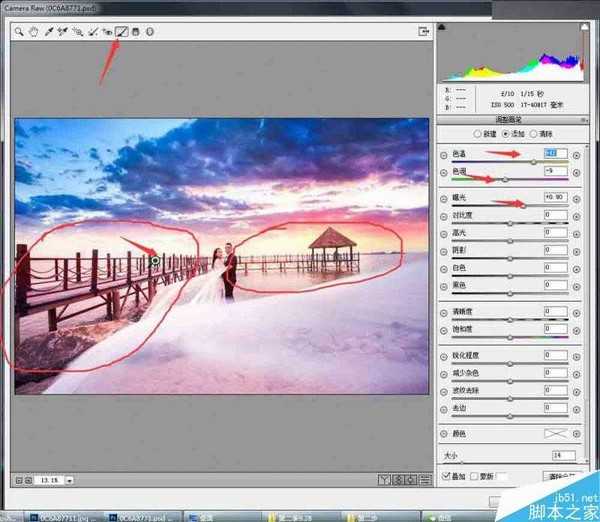Viewport: 600px width, 522px height.
Task: Click the 对比度 contrast slider handle
Action: [x=511, y=224]
